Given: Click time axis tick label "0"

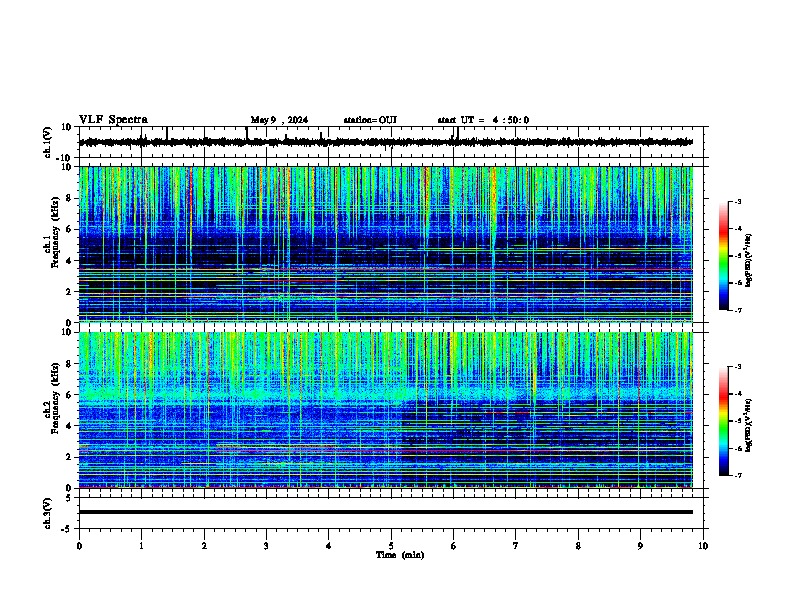Looking at the screenshot, I should coord(79,546).
